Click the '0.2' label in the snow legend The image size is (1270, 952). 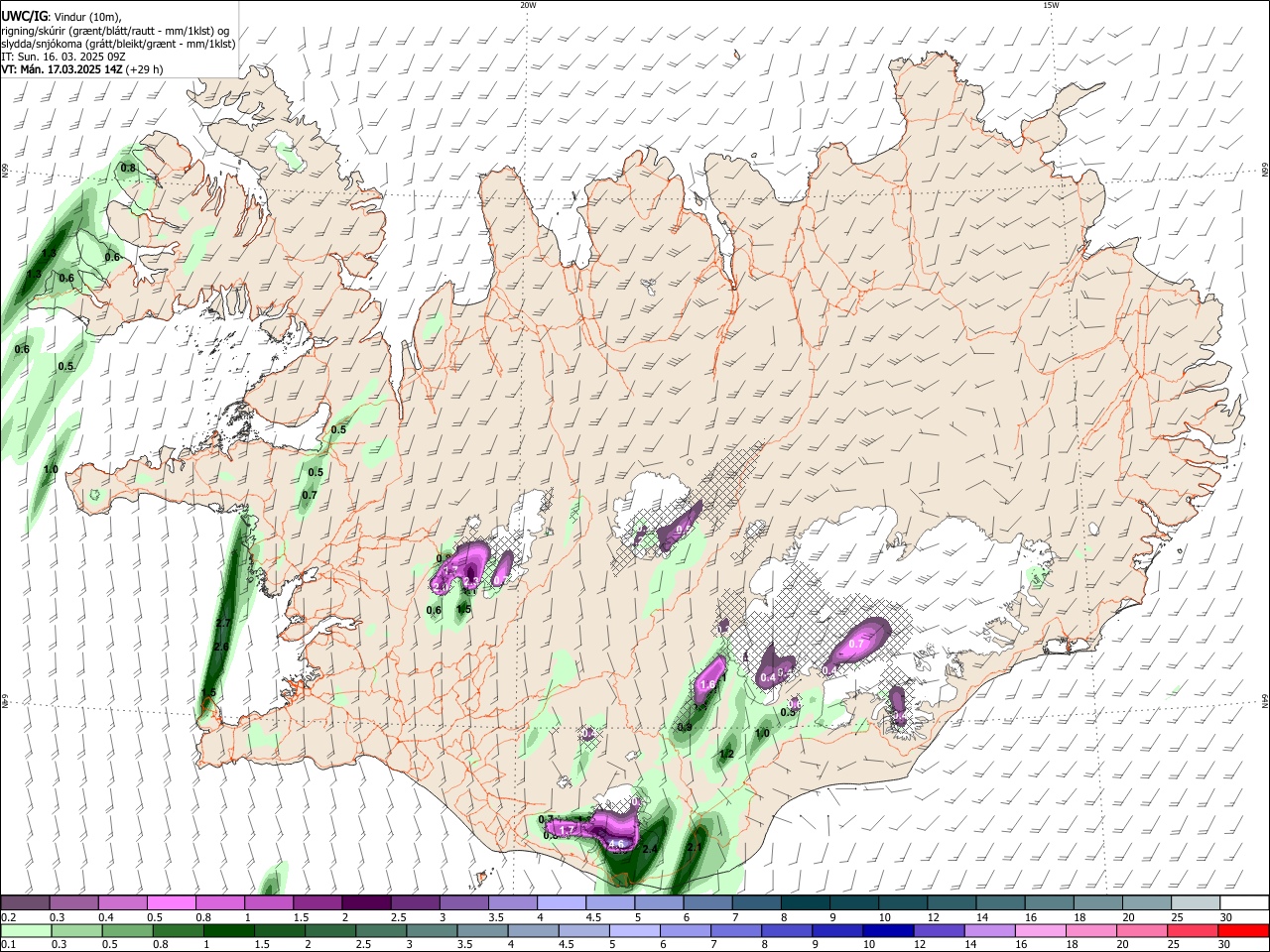[x=8, y=917]
